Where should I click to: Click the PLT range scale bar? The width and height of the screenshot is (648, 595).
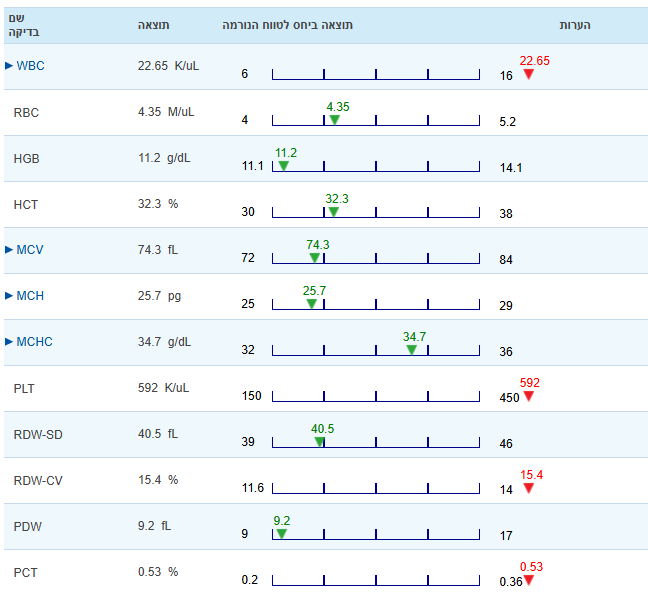click(x=376, y=397)
